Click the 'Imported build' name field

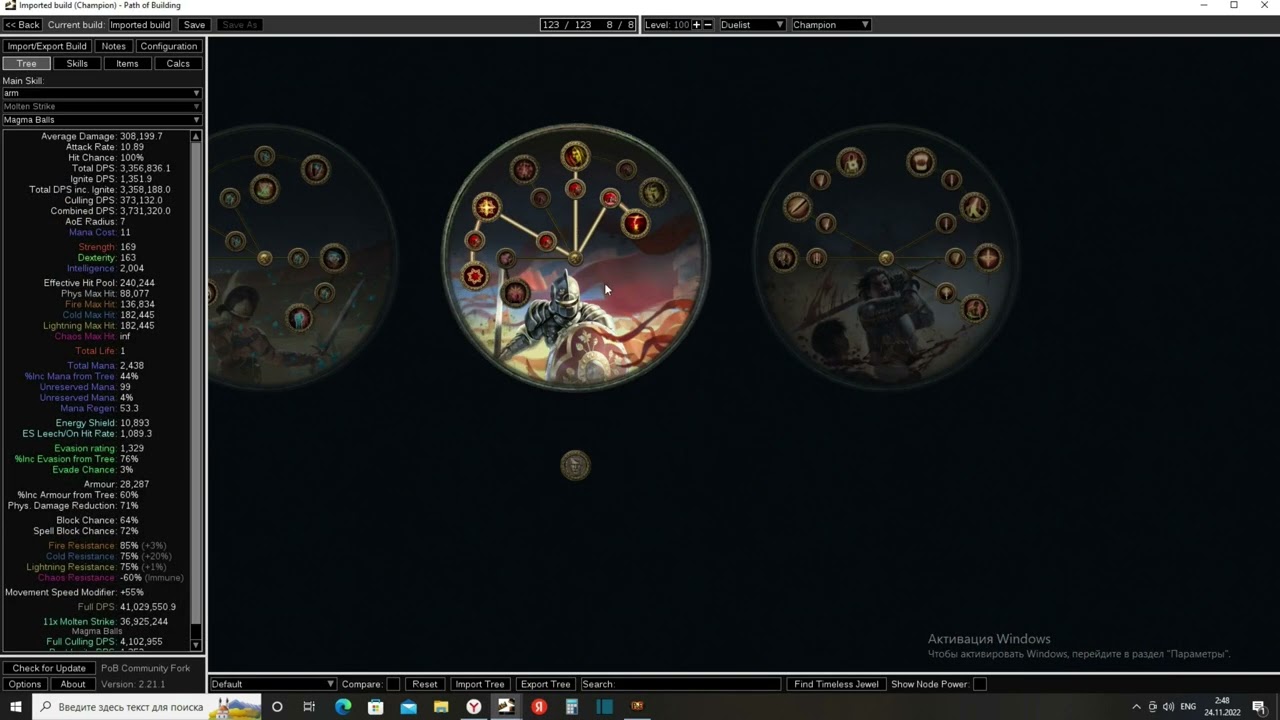click(x=140, y=24)
